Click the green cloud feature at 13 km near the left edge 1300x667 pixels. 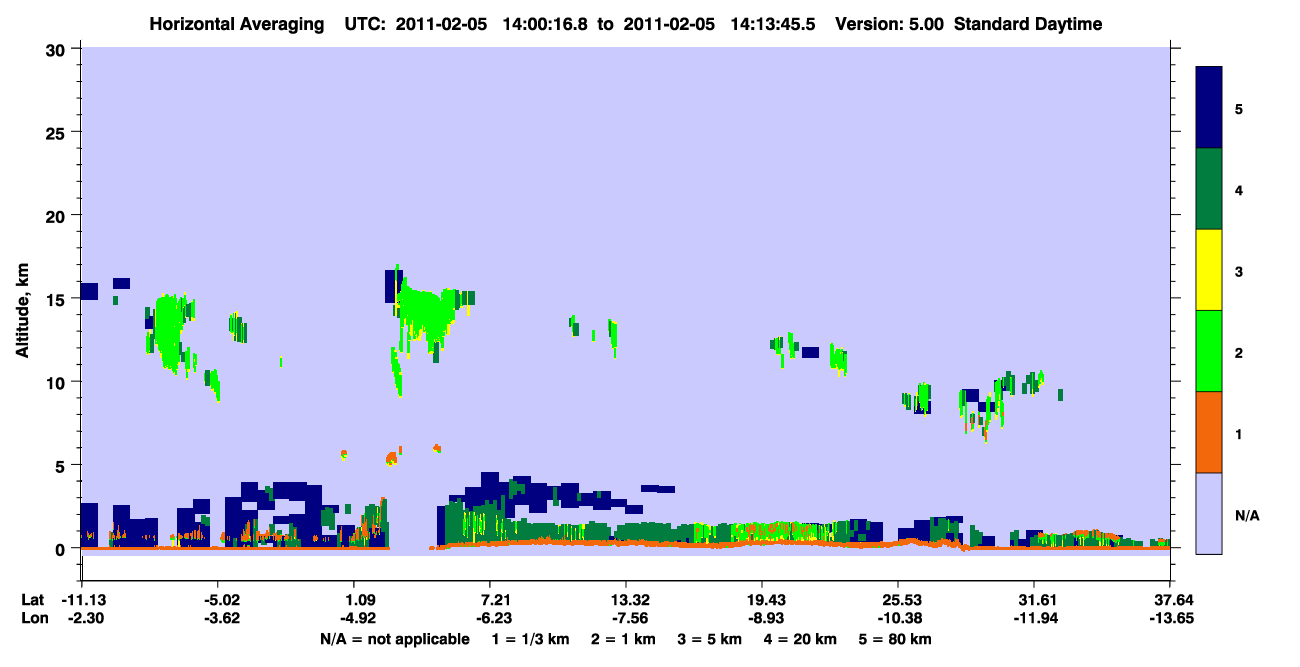pyautogui.click(x=170, y=332)
